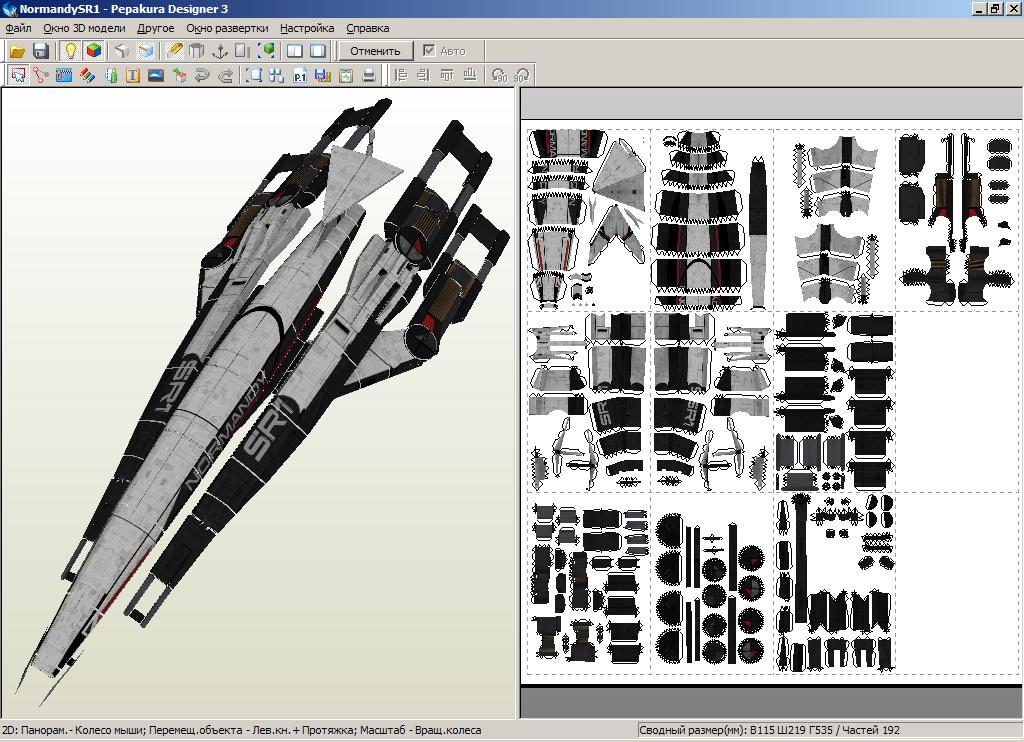Click the Отменить button
Screen dimensions: 1024x742
376,51
